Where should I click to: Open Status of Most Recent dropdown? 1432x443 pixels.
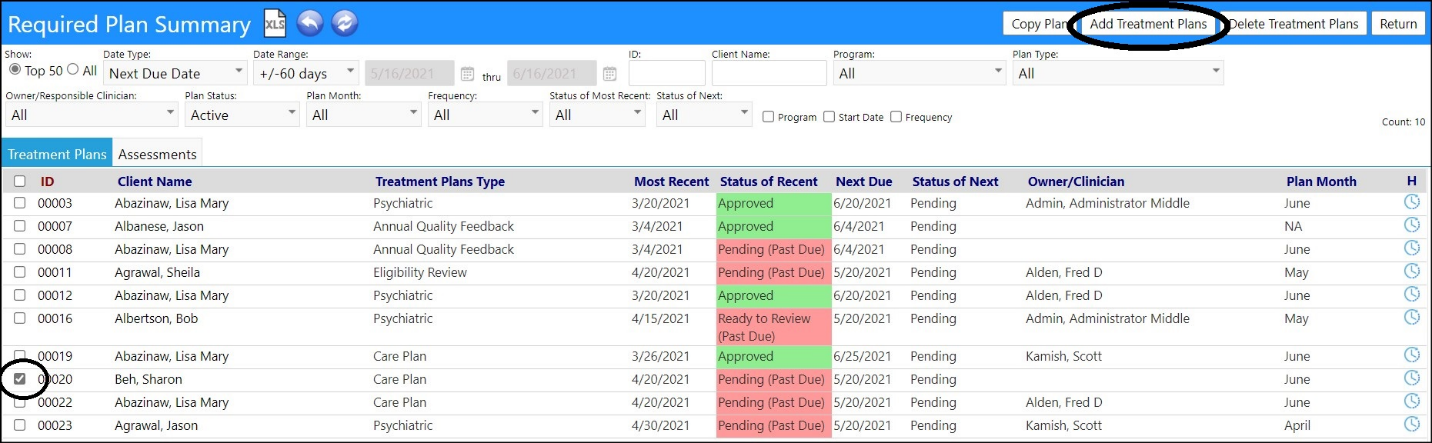[598, 115]
